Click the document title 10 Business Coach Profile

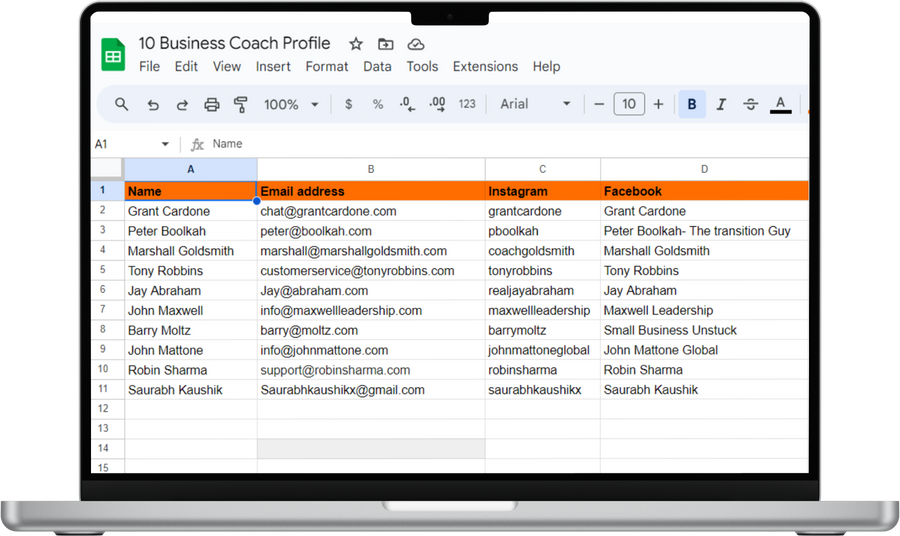pos(234,43)
